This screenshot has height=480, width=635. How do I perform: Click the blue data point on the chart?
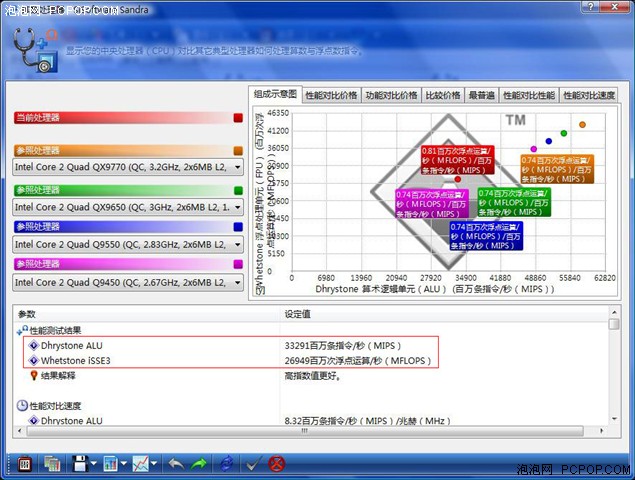(x=549, y=141)
